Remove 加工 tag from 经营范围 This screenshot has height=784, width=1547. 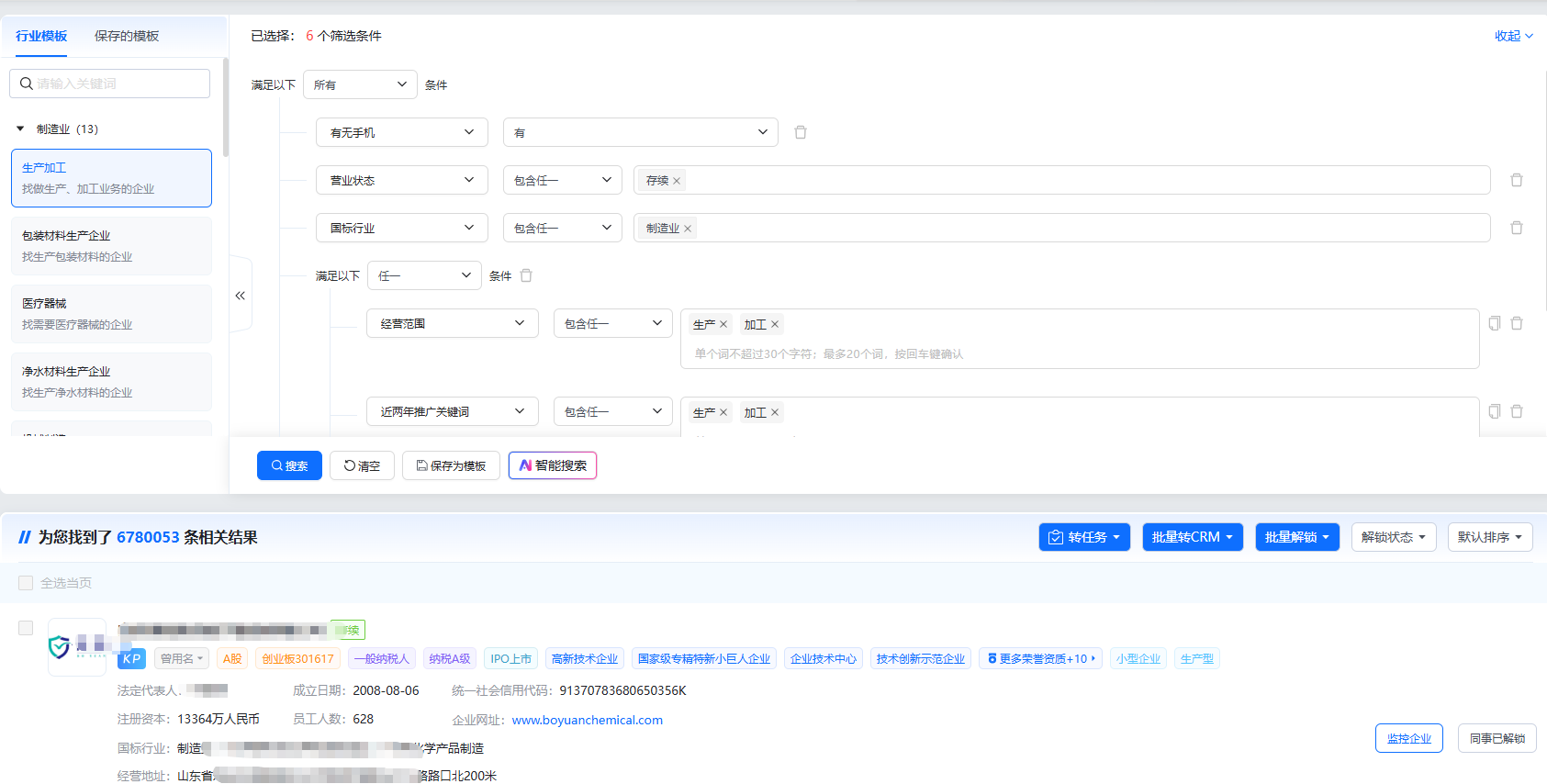tap(775, 324)
